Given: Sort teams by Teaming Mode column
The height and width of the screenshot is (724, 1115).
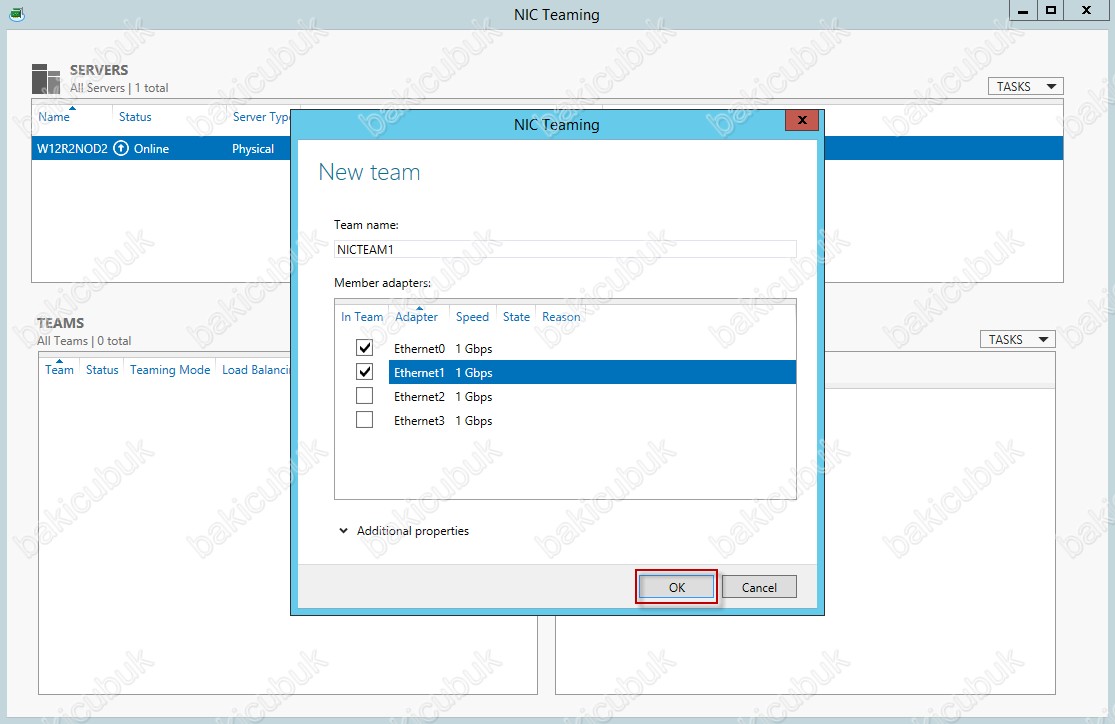Looking at the screenshot, I should pos(170,369).
